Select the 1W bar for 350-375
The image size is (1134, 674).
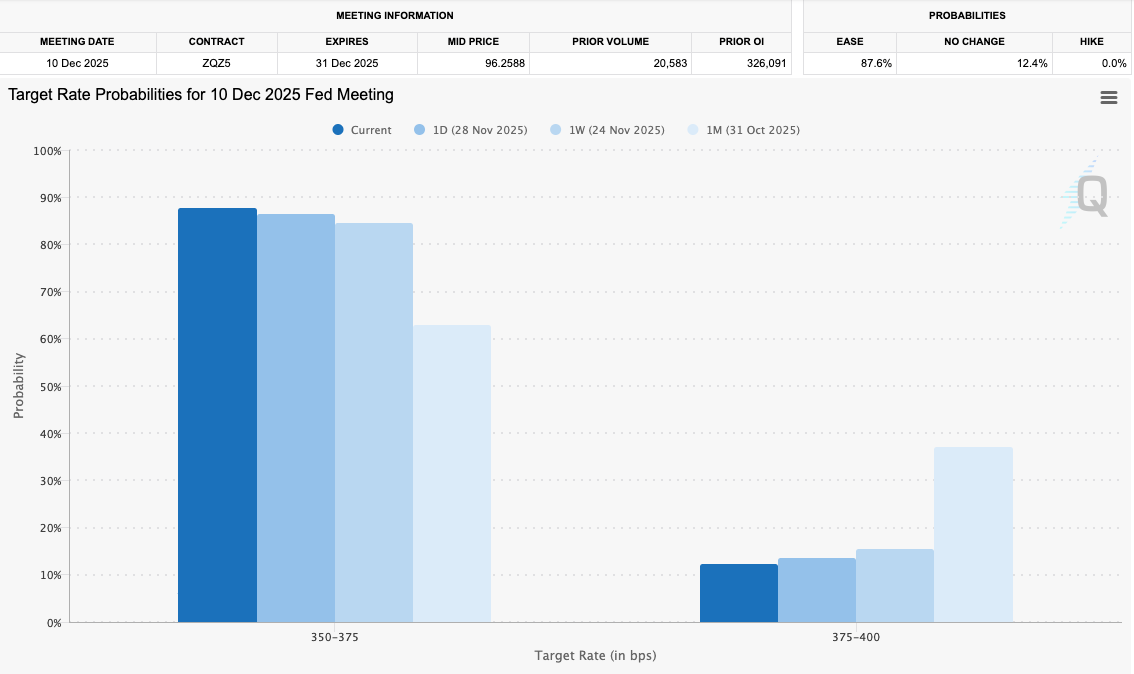click(373, 422)
